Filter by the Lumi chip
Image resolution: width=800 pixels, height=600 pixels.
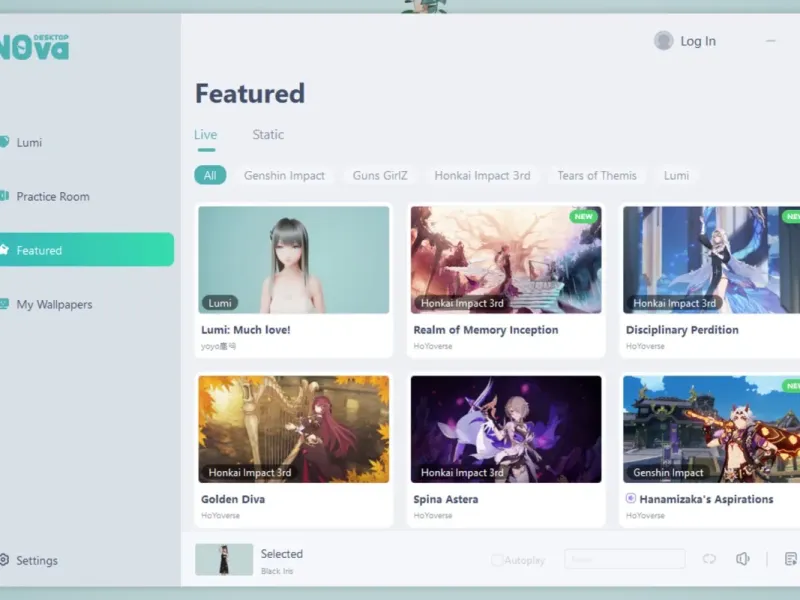676,176
